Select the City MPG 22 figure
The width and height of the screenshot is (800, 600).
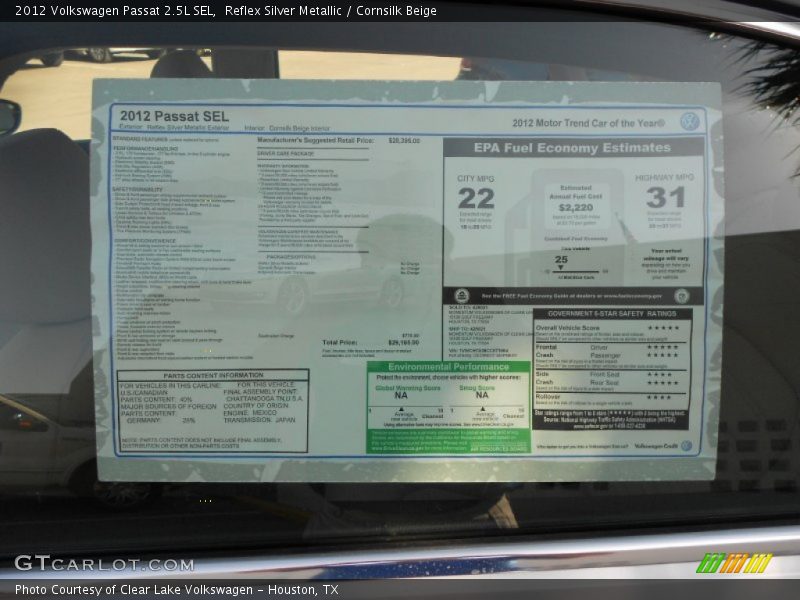476,198
